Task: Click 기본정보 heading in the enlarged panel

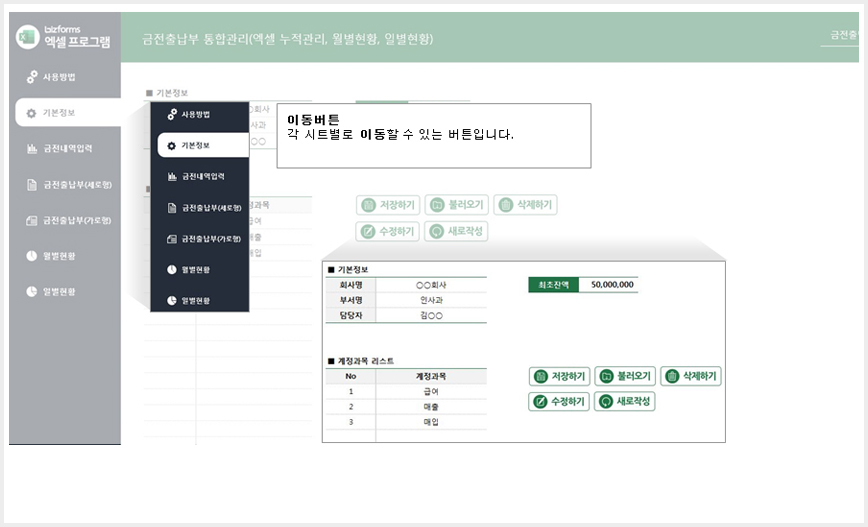Action: pyautogui.click(x=348, y=270)
